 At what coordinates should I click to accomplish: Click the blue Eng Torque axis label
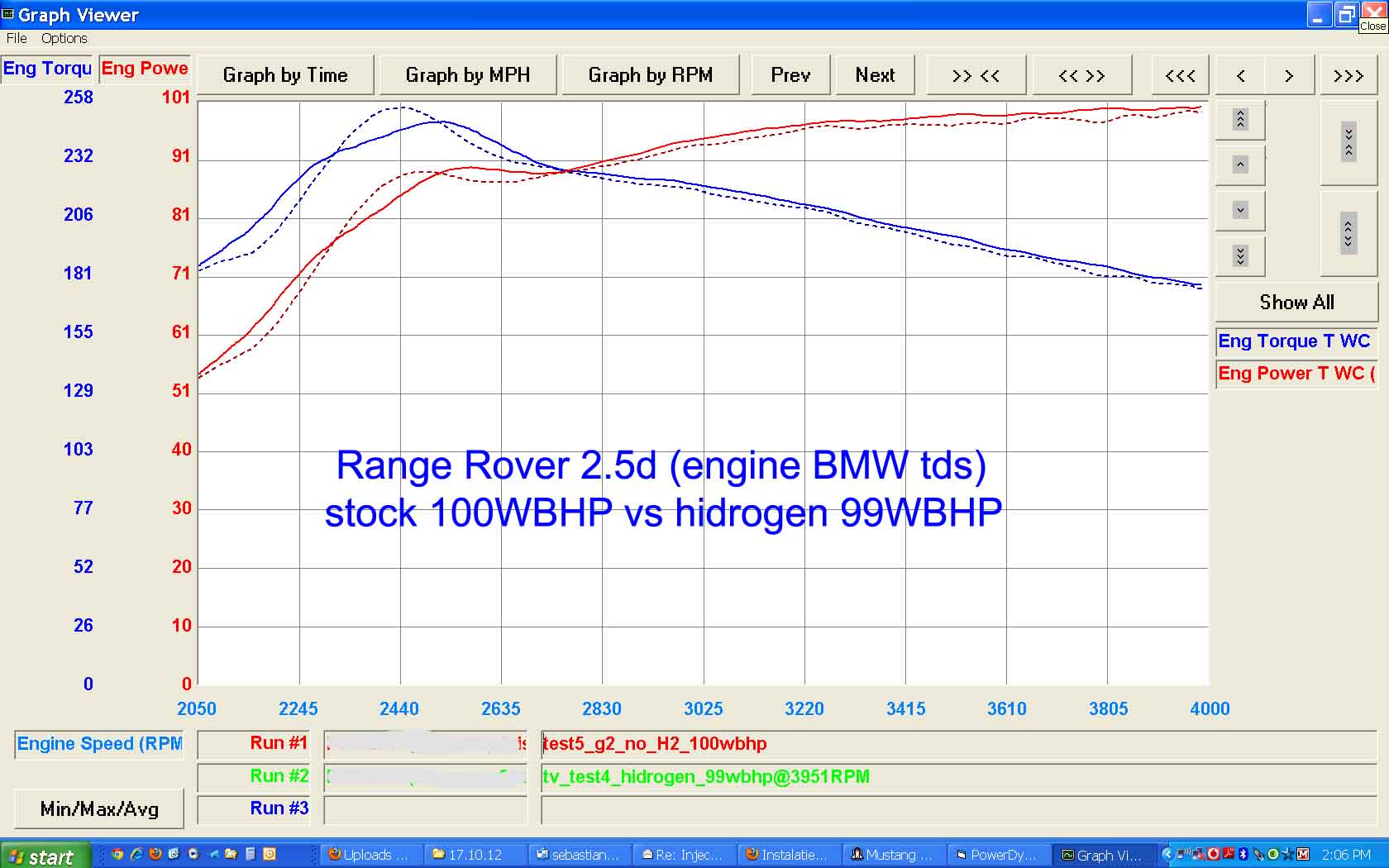[x=47, y=69]
